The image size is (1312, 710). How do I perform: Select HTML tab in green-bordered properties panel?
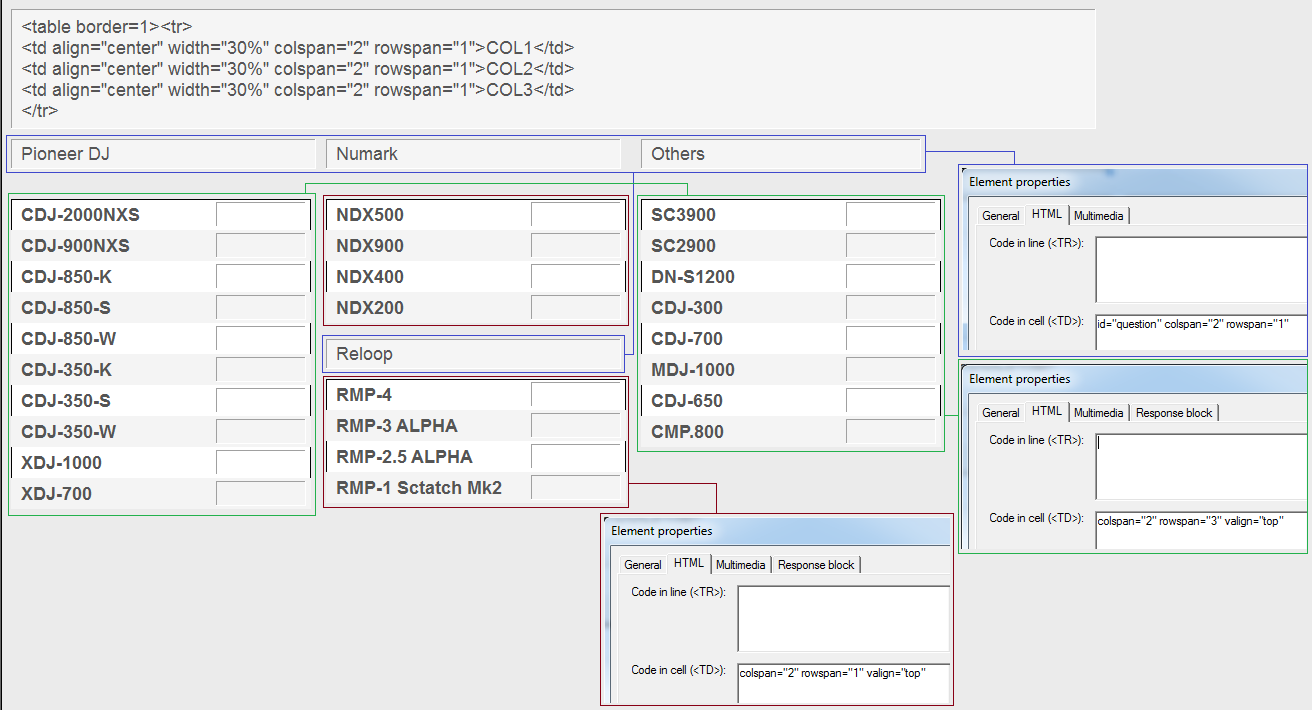[x=1047, y=411]
